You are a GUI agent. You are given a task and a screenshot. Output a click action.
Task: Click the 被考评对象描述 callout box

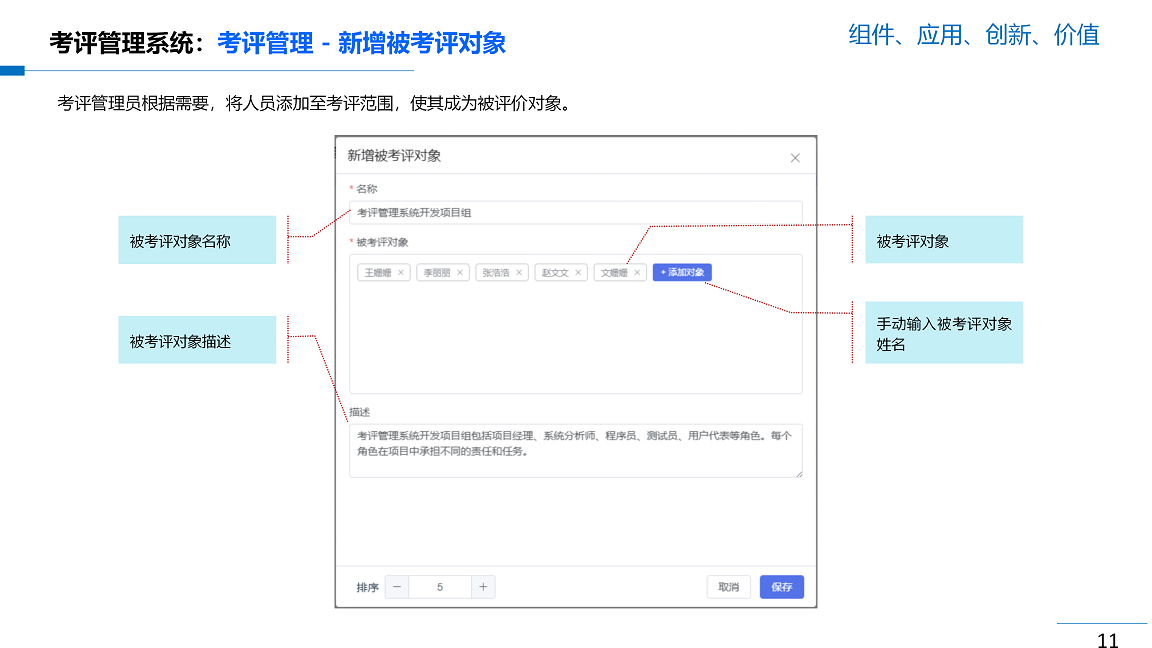tap(197, 340)
